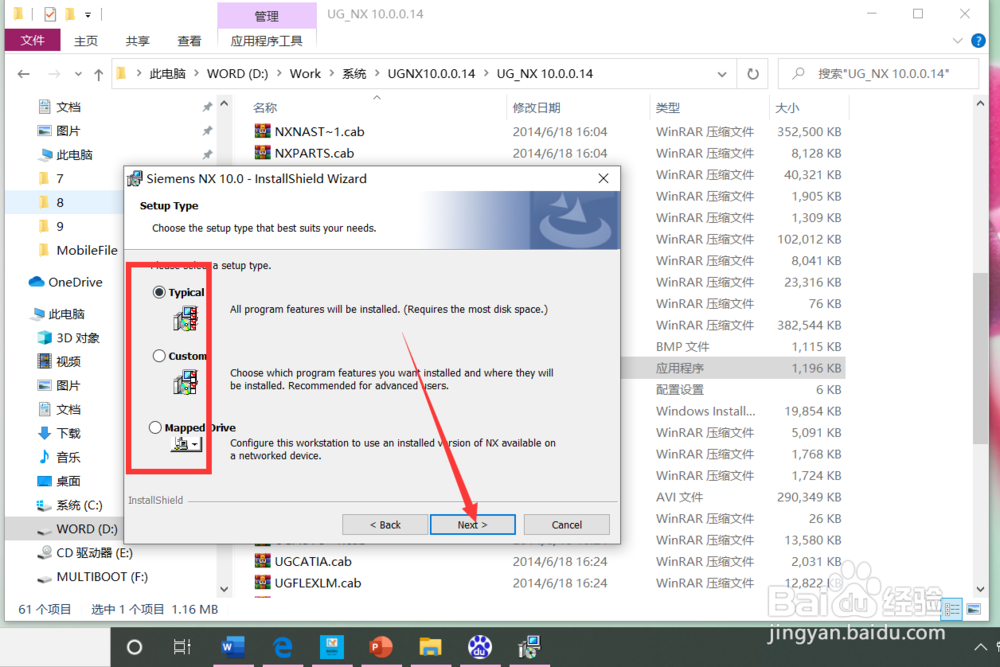Choose the Custom setup radio option

coord(159,356)
